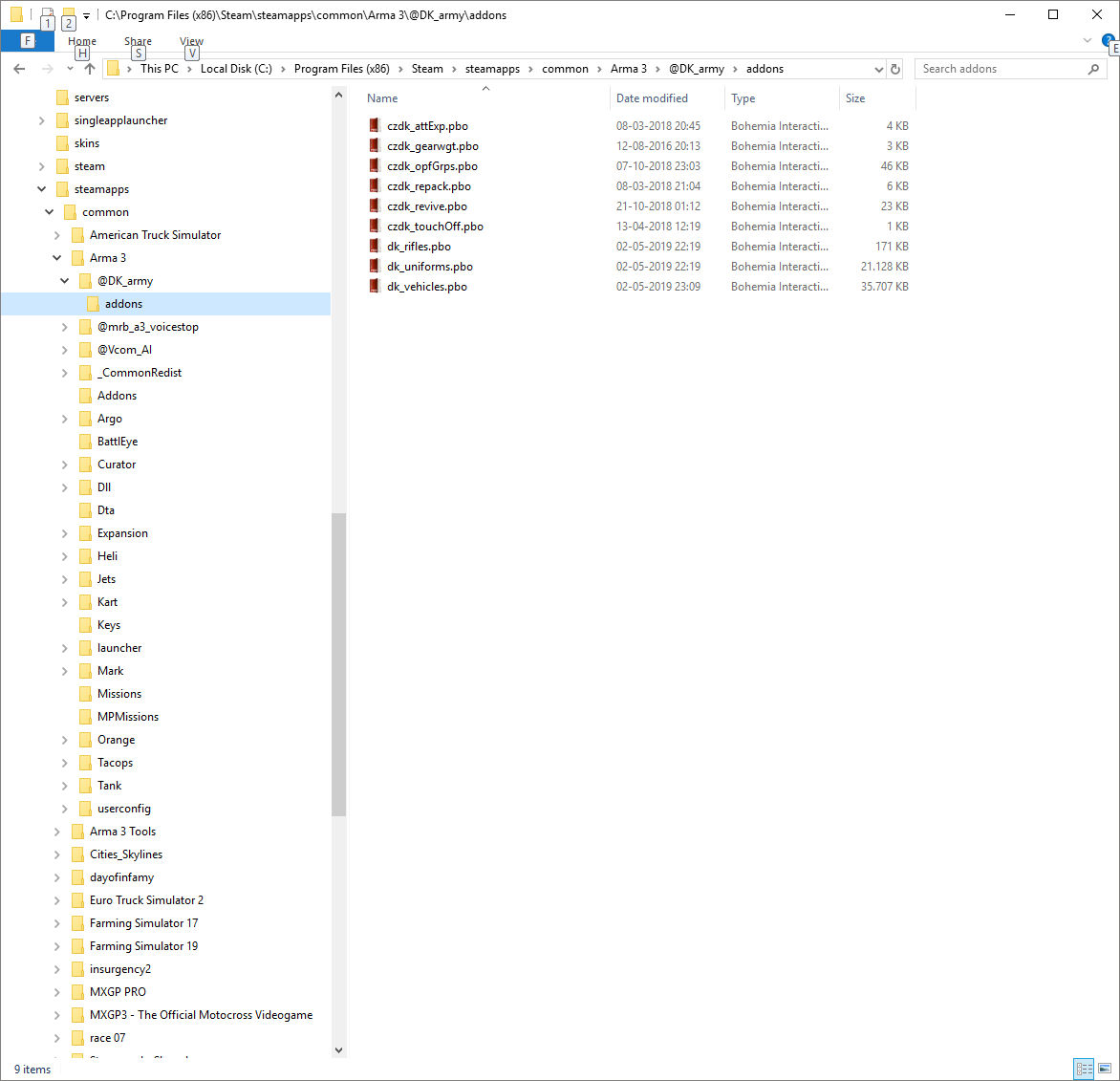Click the czdk_gearwgt.pbo file icon

coord(374,145)
